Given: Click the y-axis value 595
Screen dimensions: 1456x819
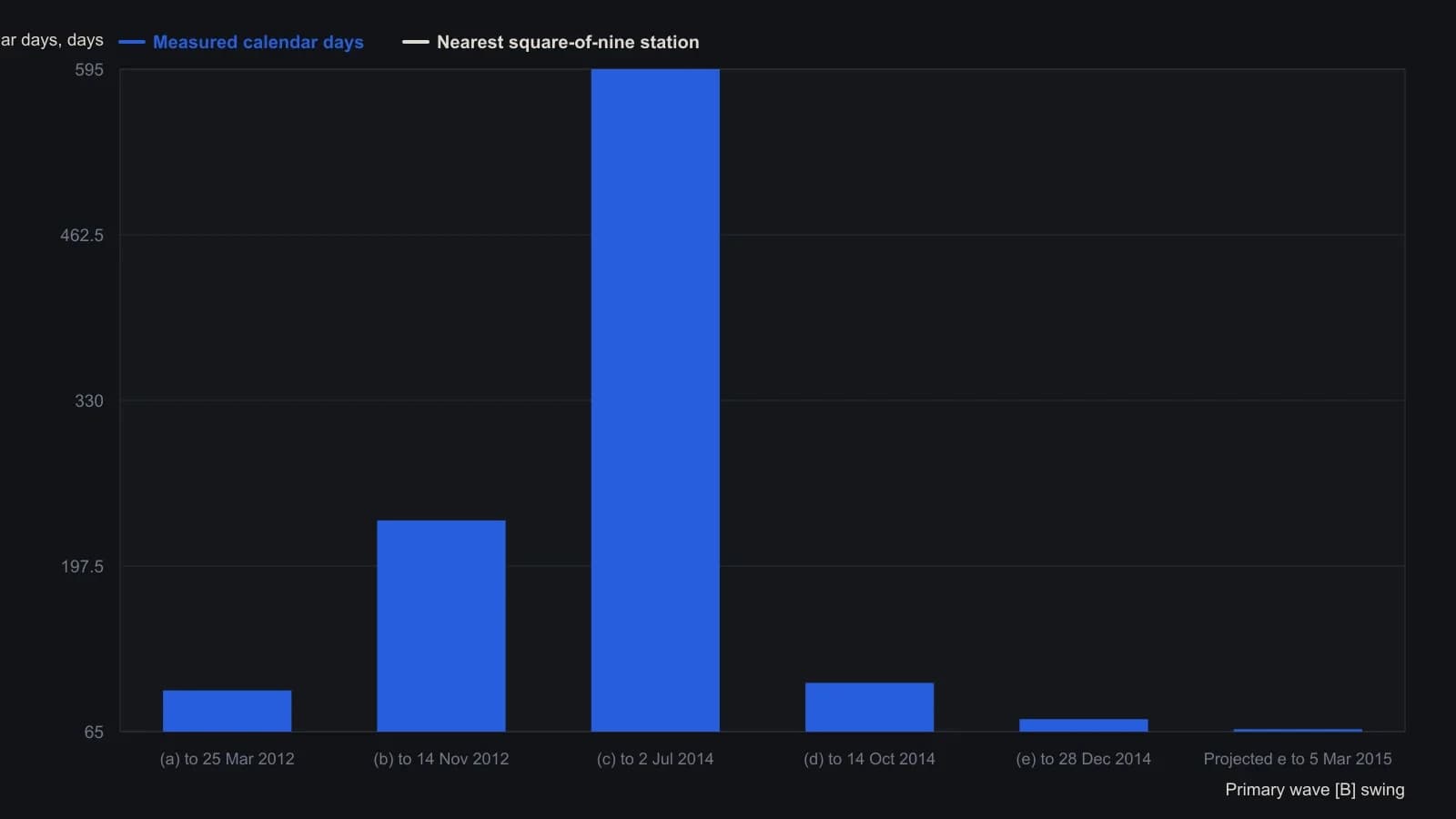Looking at the screenshot, I should [x=89, y=70].
